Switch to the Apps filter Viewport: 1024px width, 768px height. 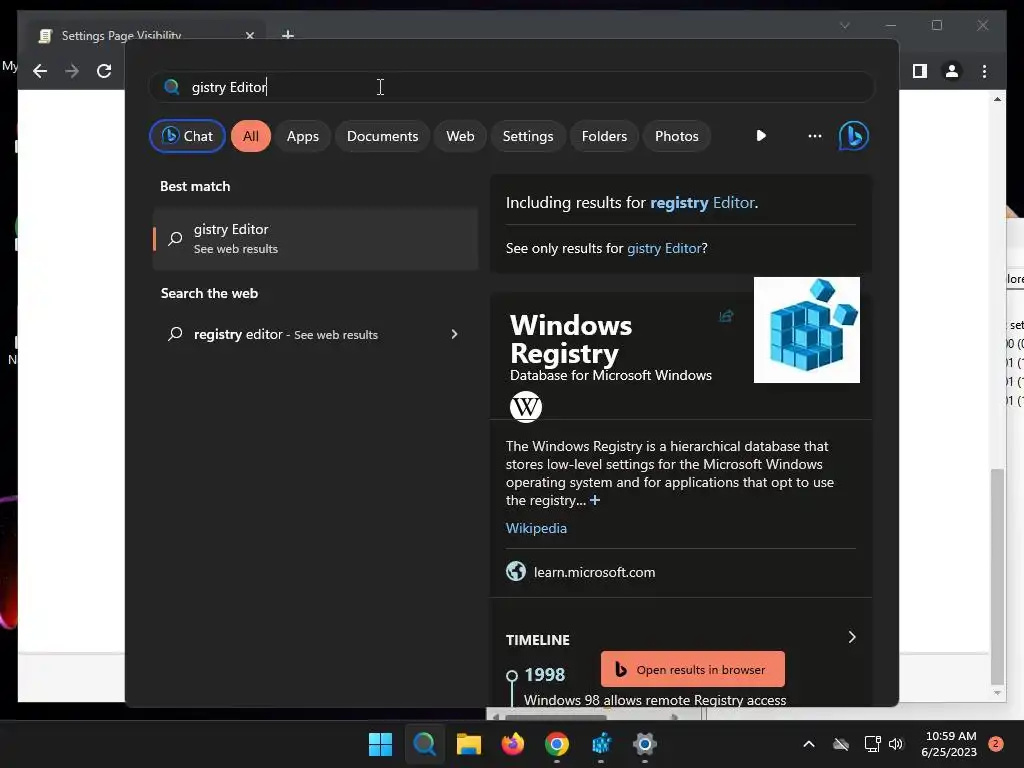pos(302,136)
